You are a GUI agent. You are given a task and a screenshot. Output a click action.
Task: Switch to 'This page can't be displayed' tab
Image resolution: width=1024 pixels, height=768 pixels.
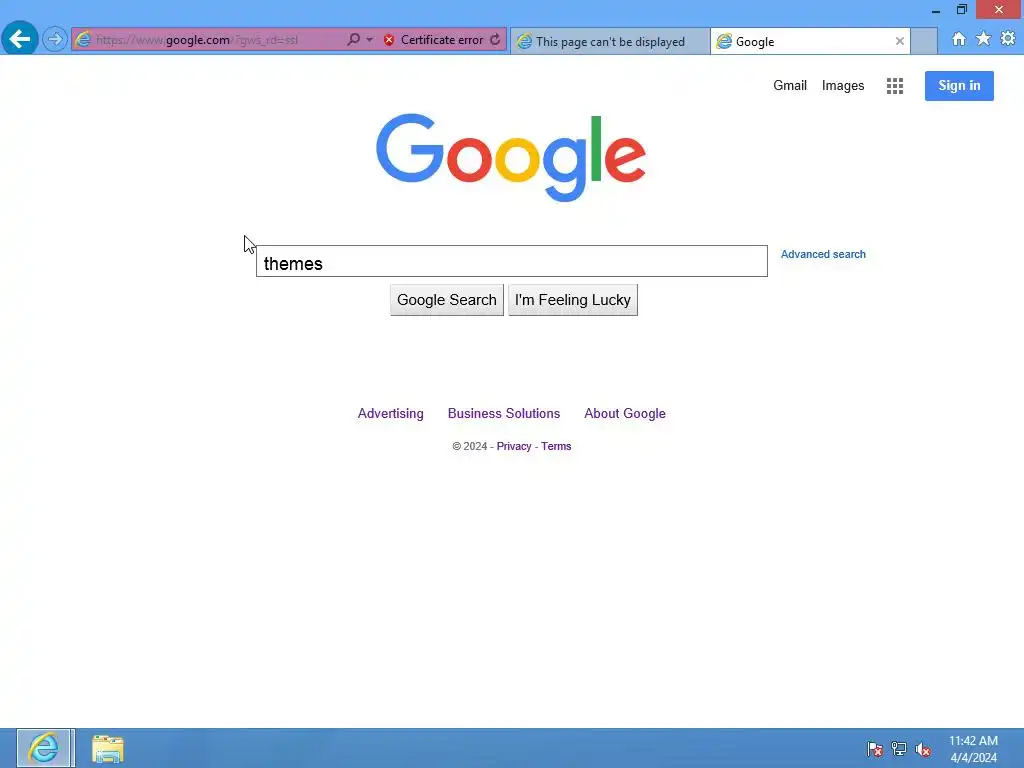610,41
